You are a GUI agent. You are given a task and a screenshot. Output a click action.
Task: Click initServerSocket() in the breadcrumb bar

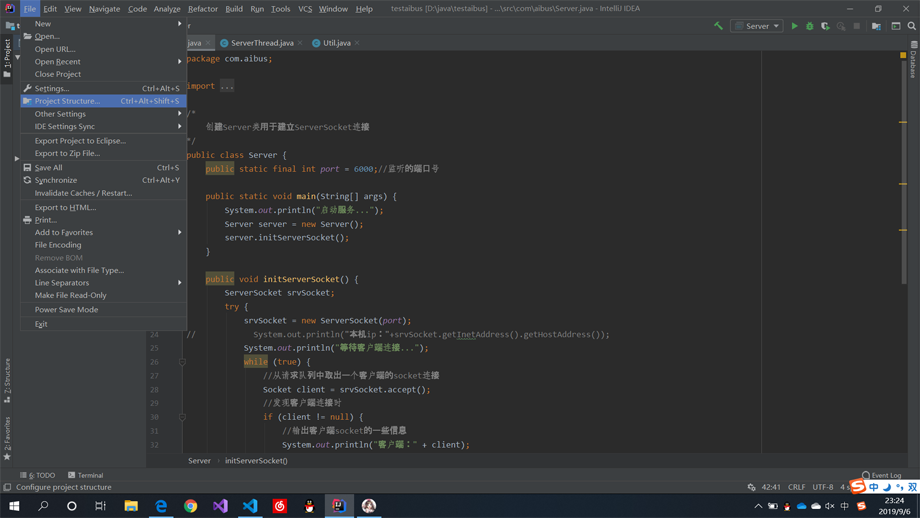point(256,461)
